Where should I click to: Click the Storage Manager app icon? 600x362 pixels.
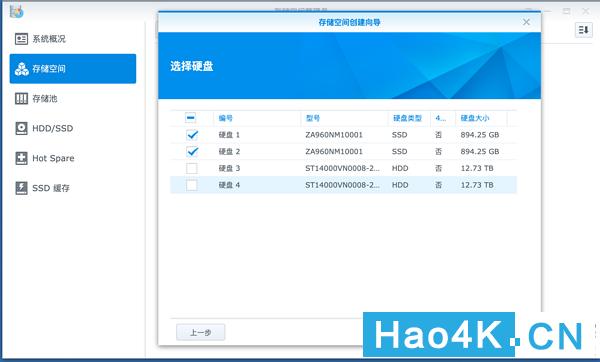17,11
